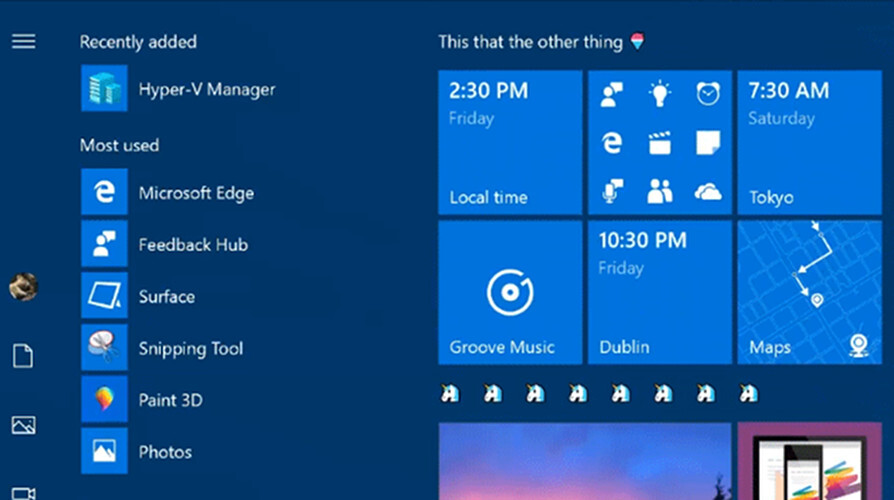Click the Microsoft Edge icon in Most used
Image resolution: width=894 pixels, height=500 pixels.
[104, 192]
